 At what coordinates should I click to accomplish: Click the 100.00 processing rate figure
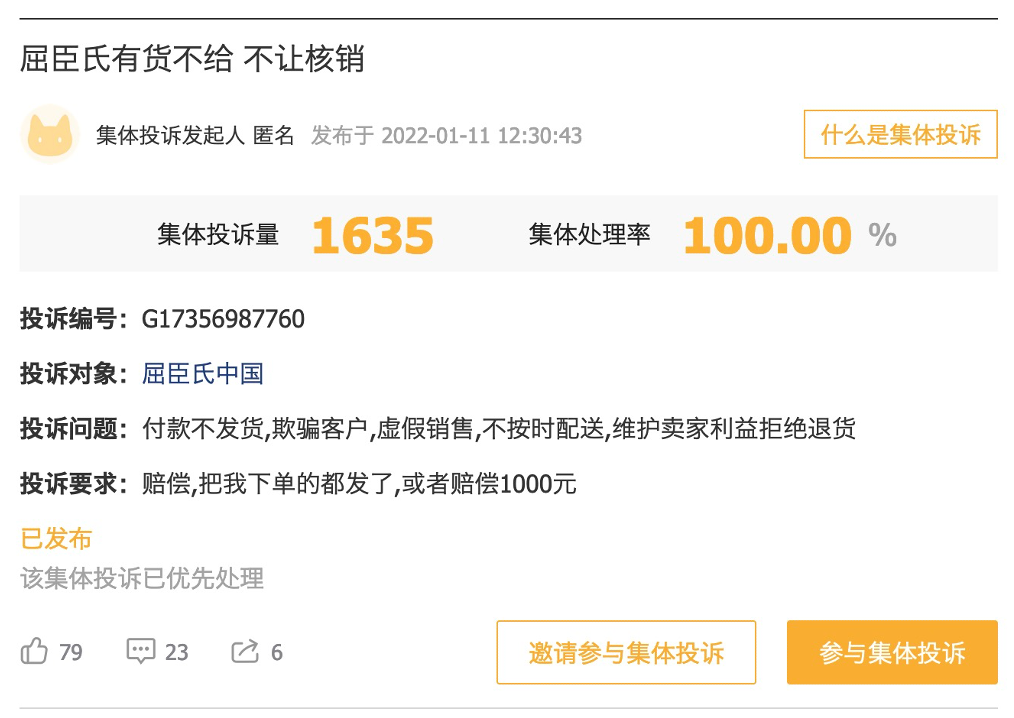(767, 235)
